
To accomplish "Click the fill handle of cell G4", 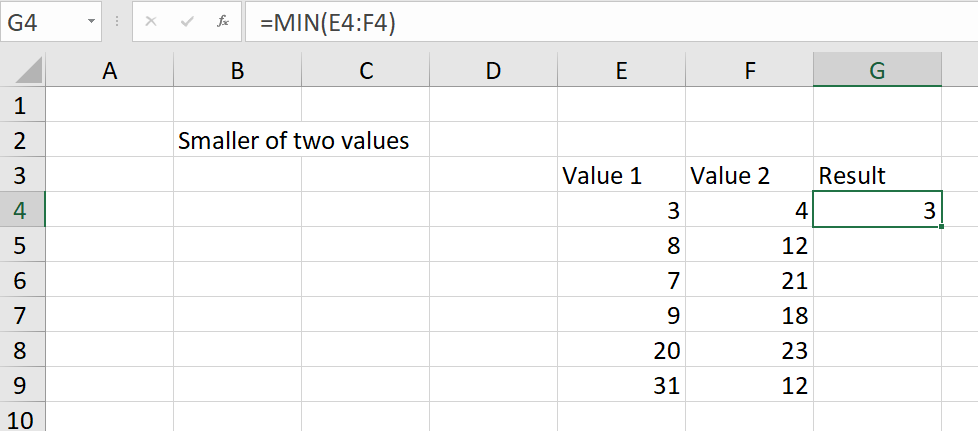I will [941, 226].
